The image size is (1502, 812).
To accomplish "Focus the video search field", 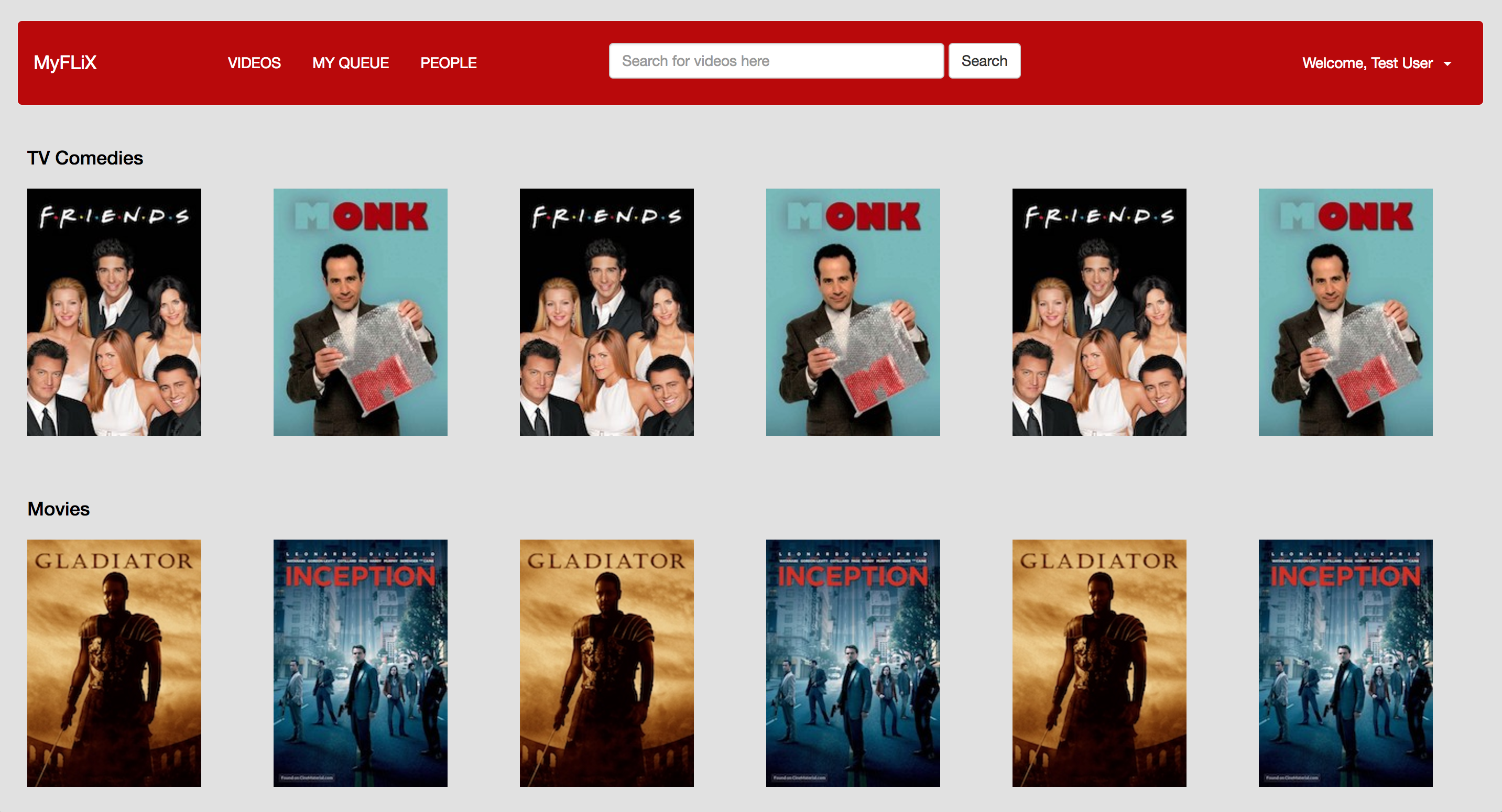I will coord(776,61).
